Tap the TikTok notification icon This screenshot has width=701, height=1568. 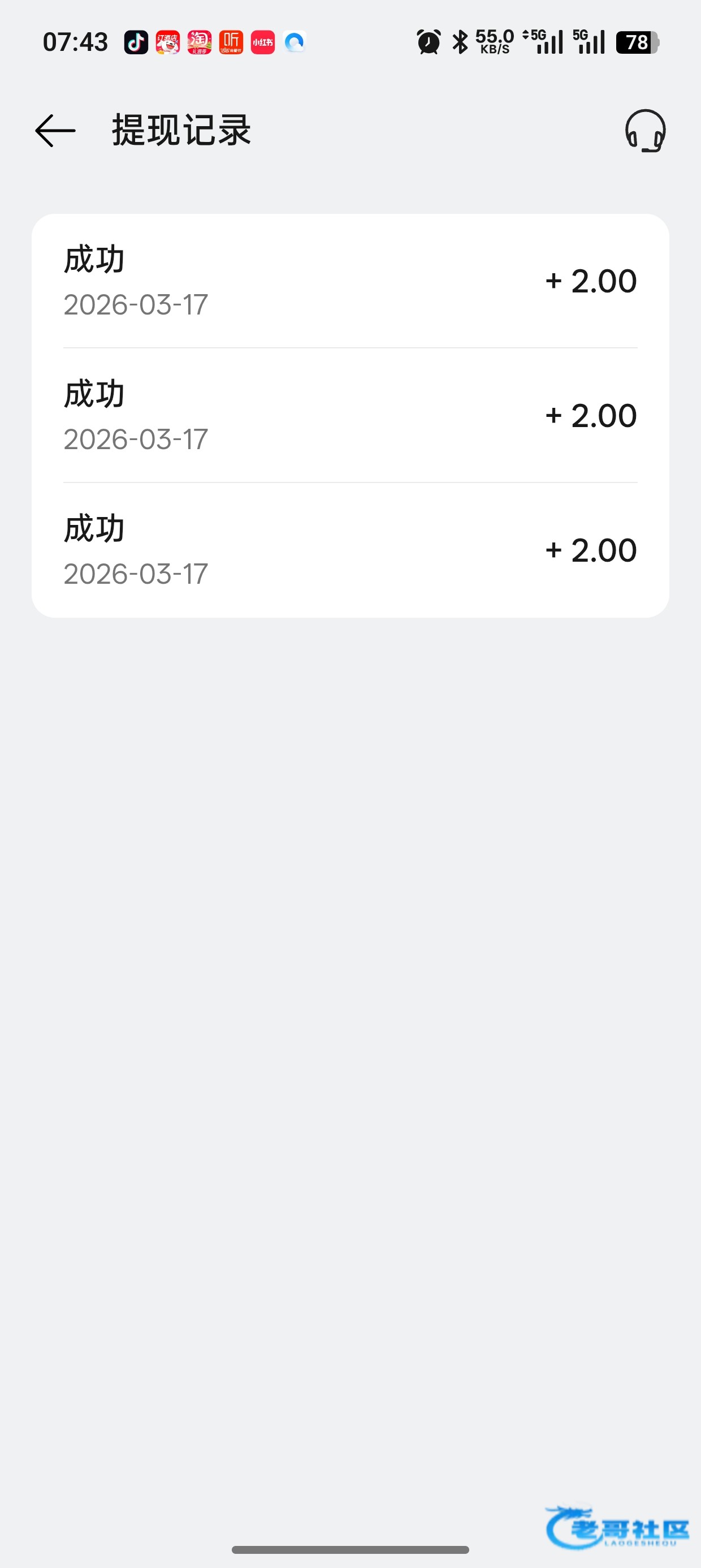point(136,42)
